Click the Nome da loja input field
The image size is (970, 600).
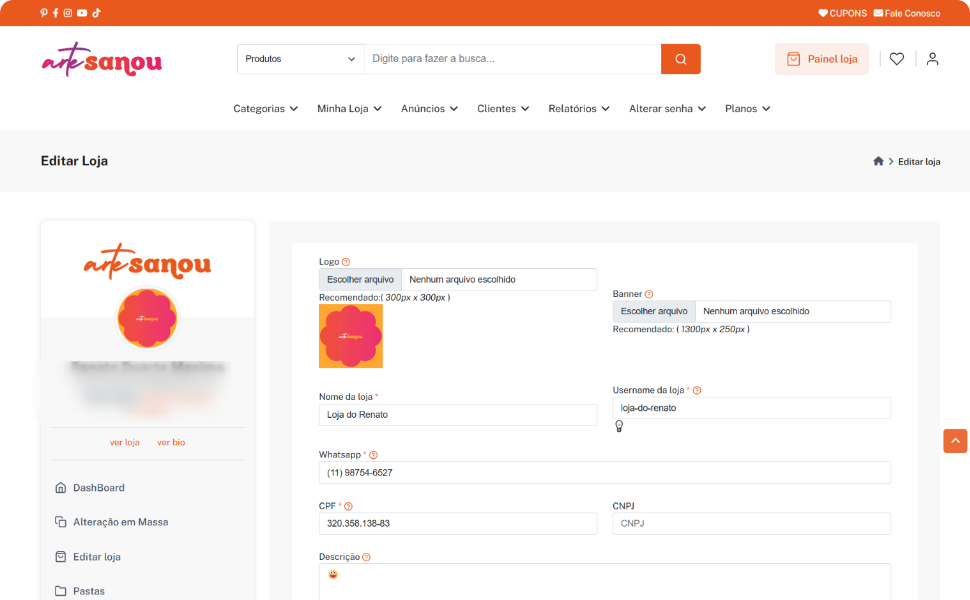(x=458, y=414)
